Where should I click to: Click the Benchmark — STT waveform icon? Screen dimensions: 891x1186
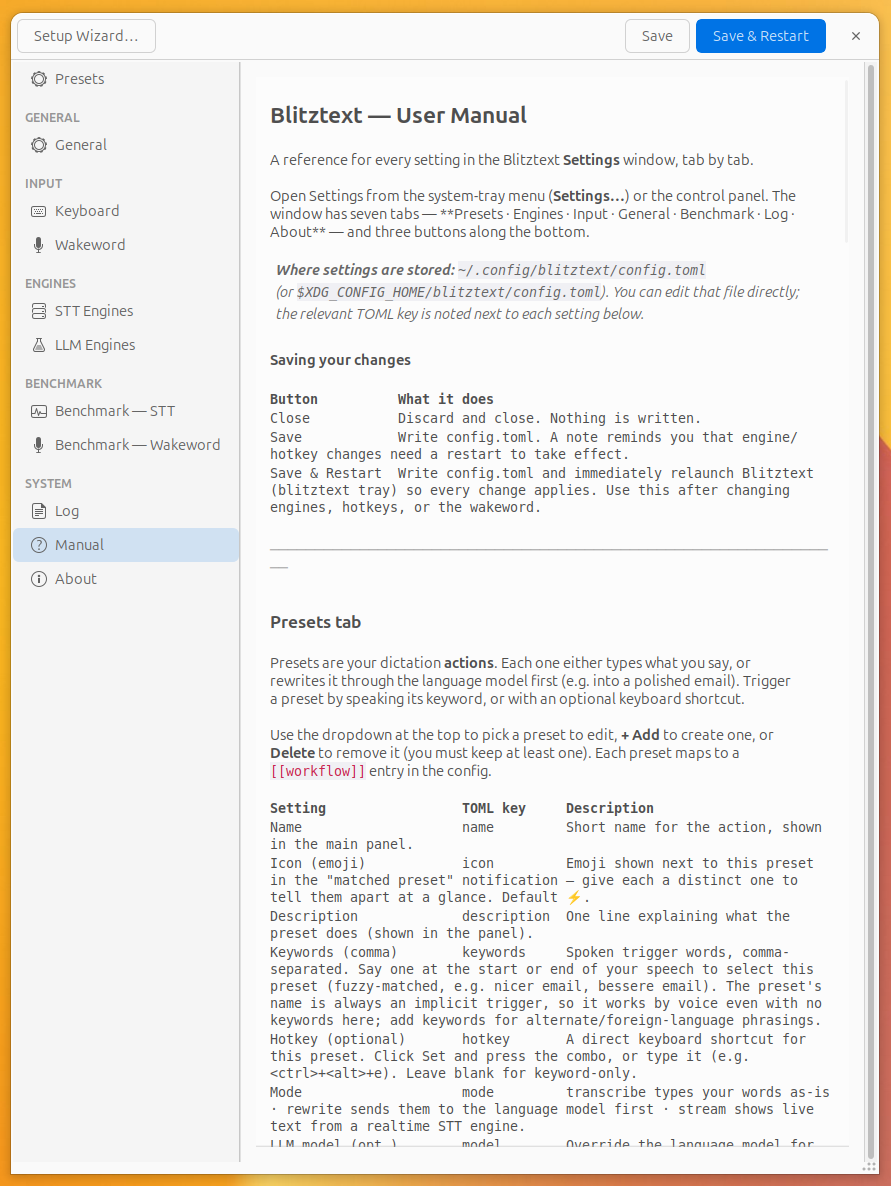39,411
